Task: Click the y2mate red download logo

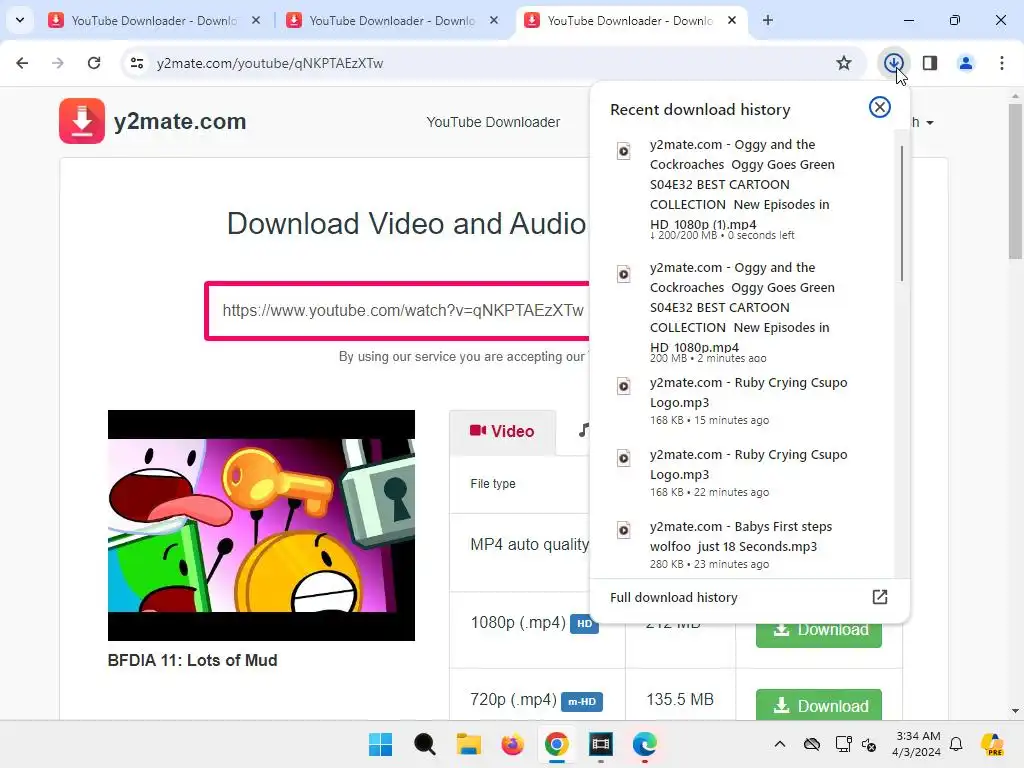Action: point(82,121)
